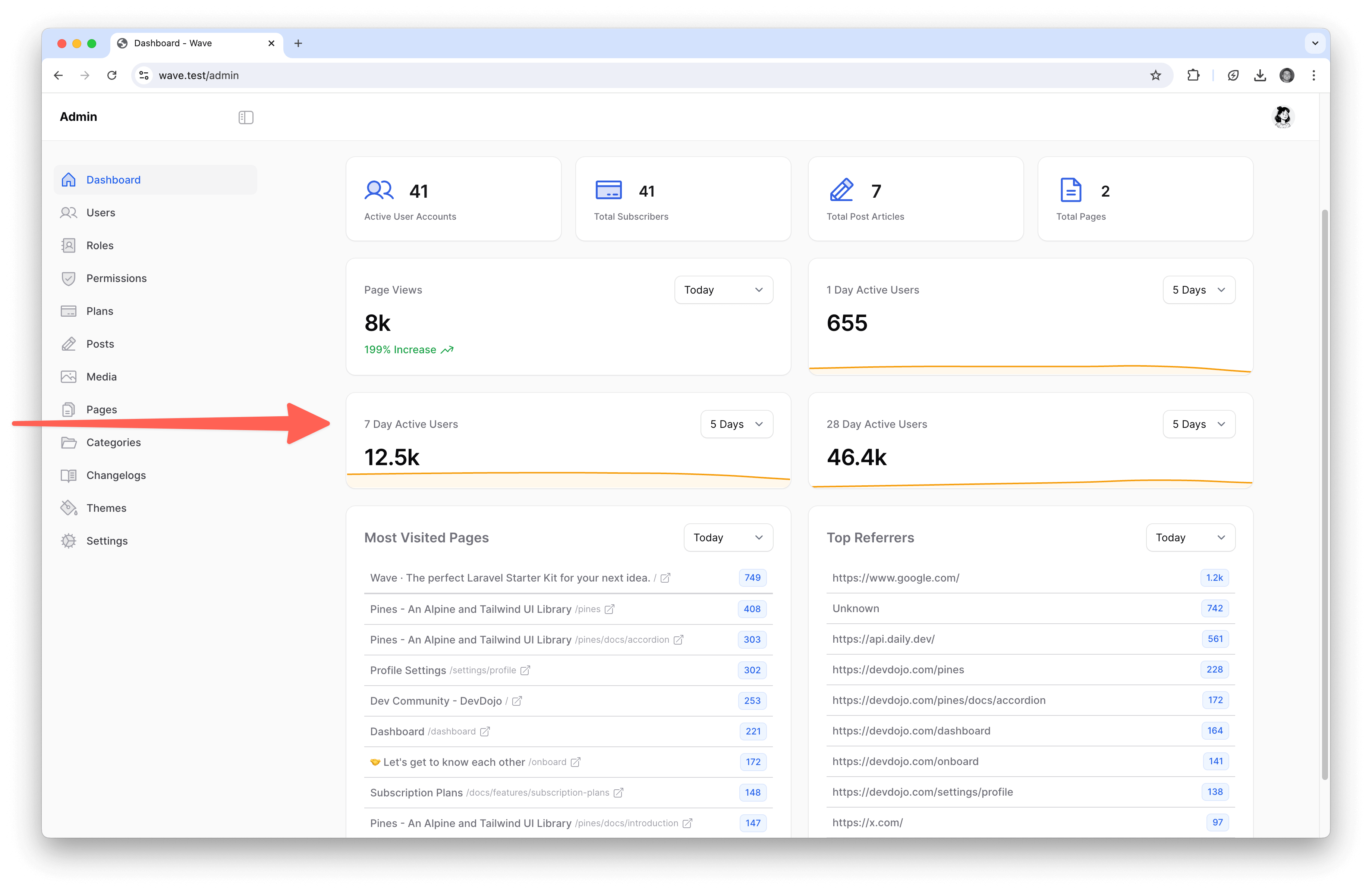Image resolution: width=1372 pixels, height=893 pixels.
Task: View site information icon in address bar
Action: (144, 76)
